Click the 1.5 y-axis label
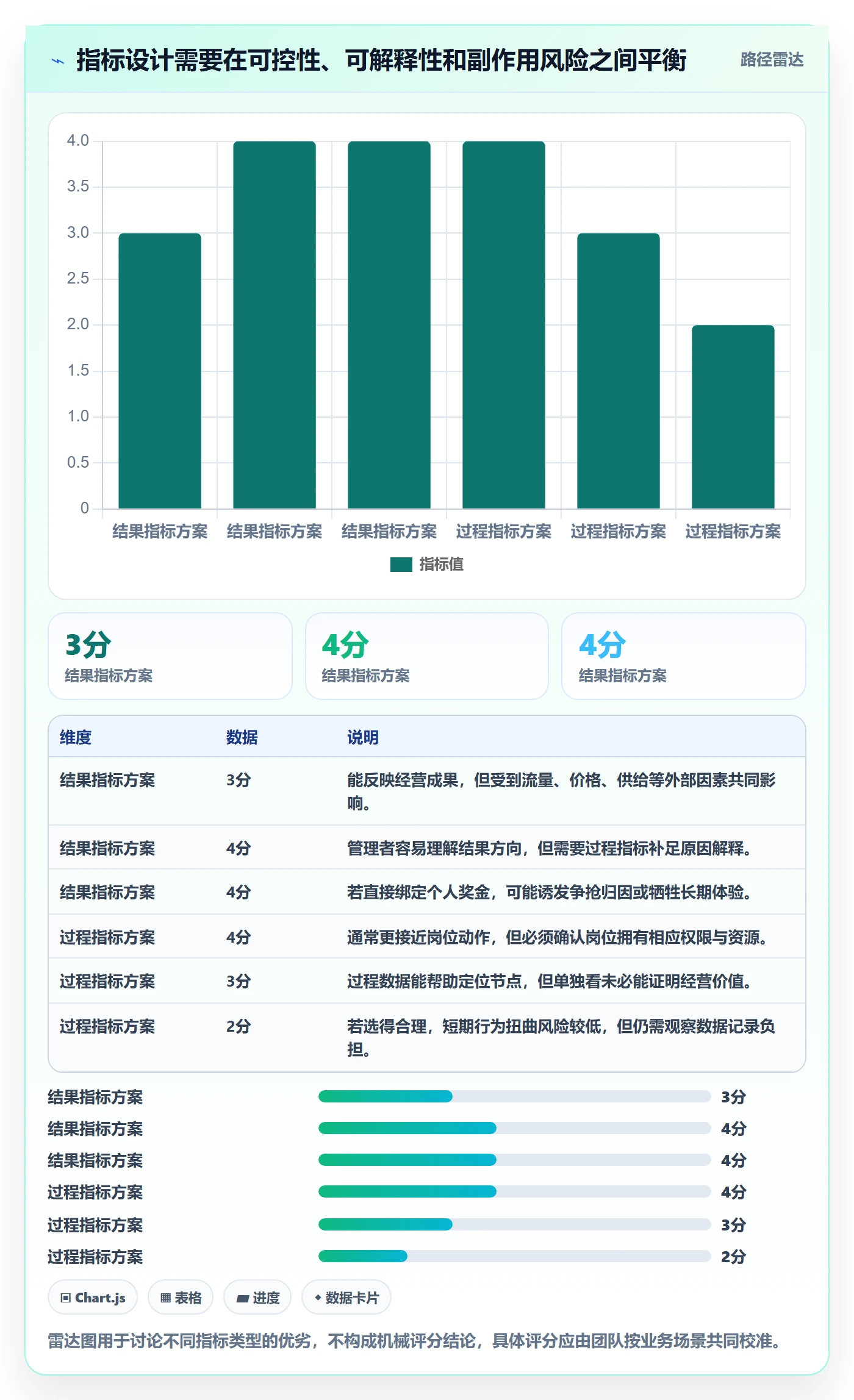The height and width of the screenshot is (1400, 854). click(78, 371)
